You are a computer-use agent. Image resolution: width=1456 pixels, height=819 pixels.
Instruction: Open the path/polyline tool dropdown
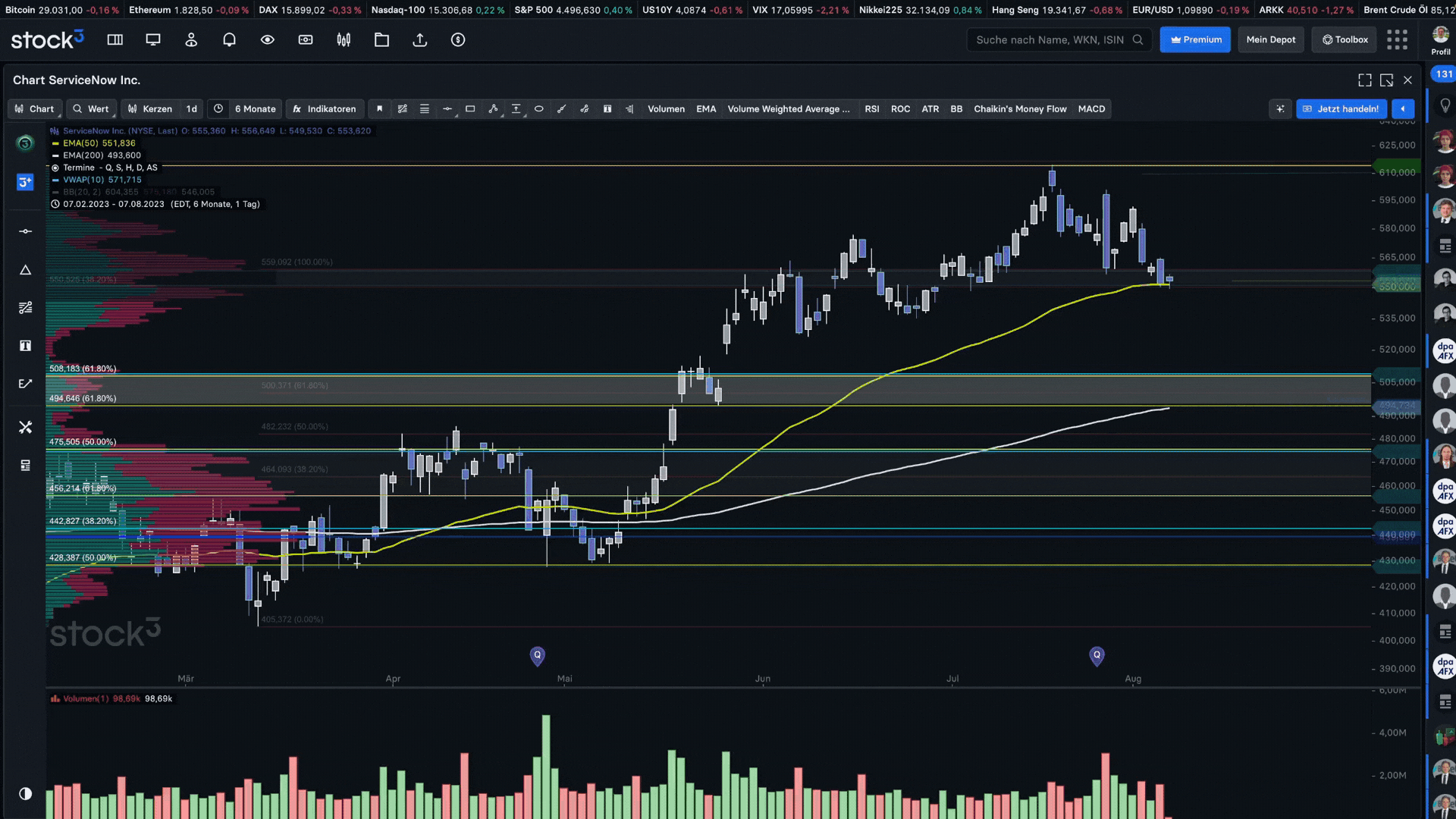tap(493, 108)
